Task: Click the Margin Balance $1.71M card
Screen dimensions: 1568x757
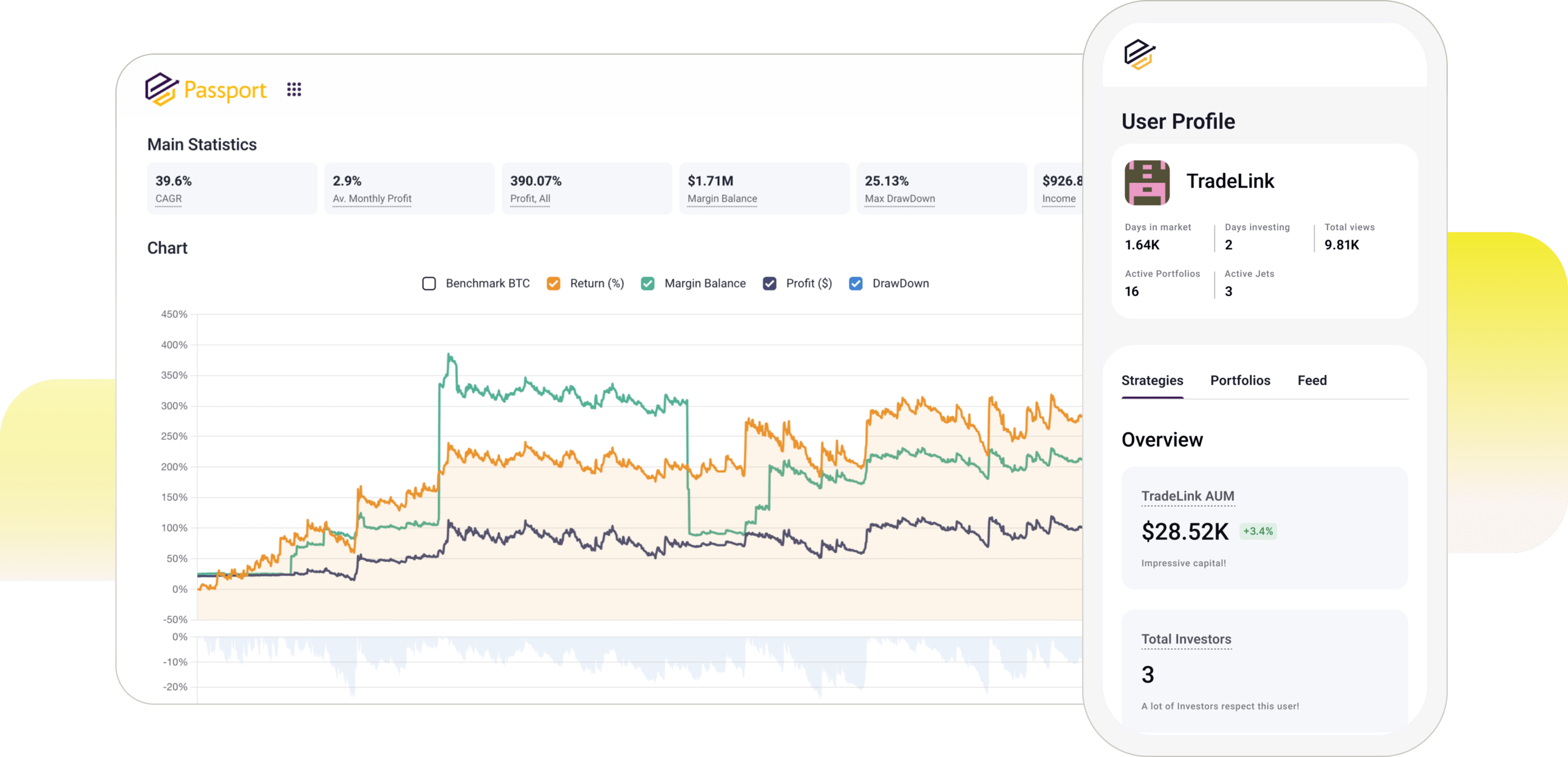Action: coord(763,189)
